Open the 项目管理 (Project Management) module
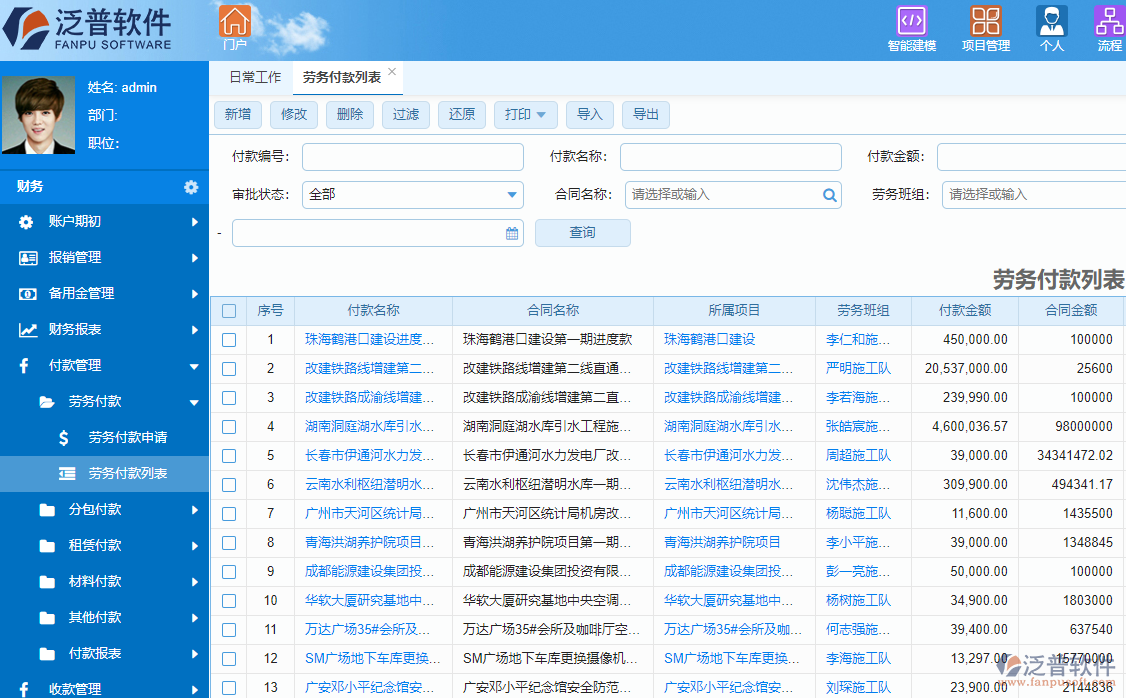 pyautogui.click(x=985, y=28)
